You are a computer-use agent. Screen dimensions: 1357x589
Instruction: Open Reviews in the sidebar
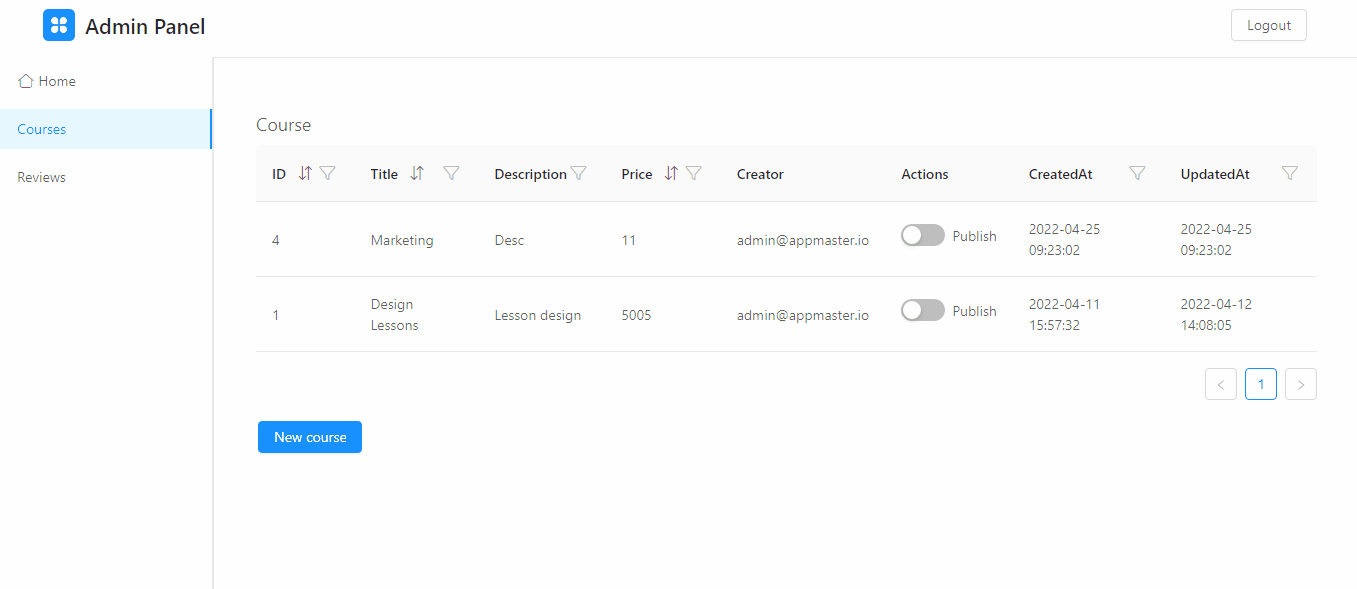tap(42, 177)
